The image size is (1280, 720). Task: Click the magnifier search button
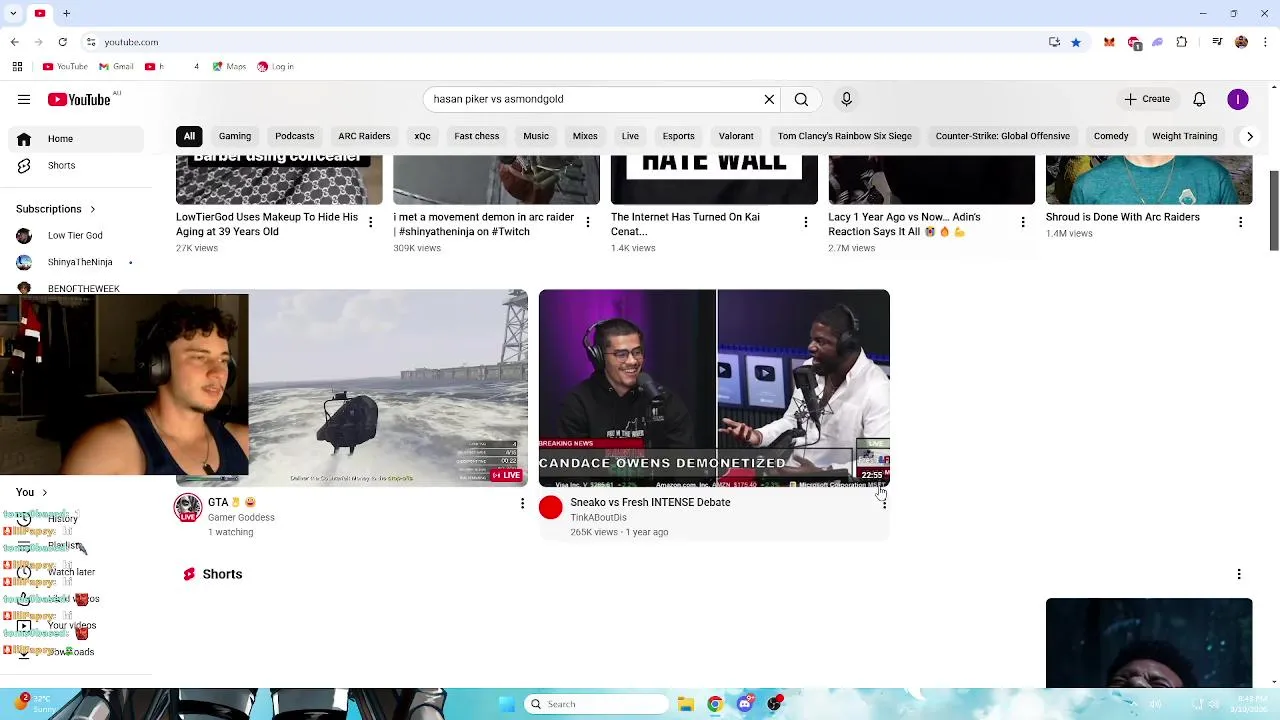801,99
